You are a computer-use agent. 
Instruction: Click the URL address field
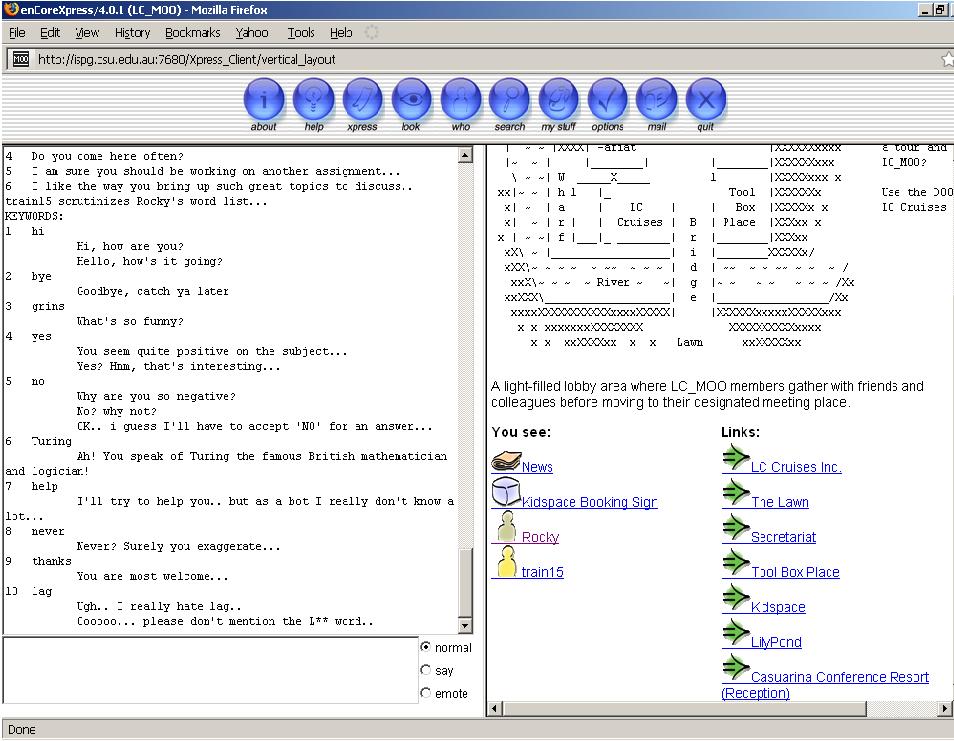(481, 60)
